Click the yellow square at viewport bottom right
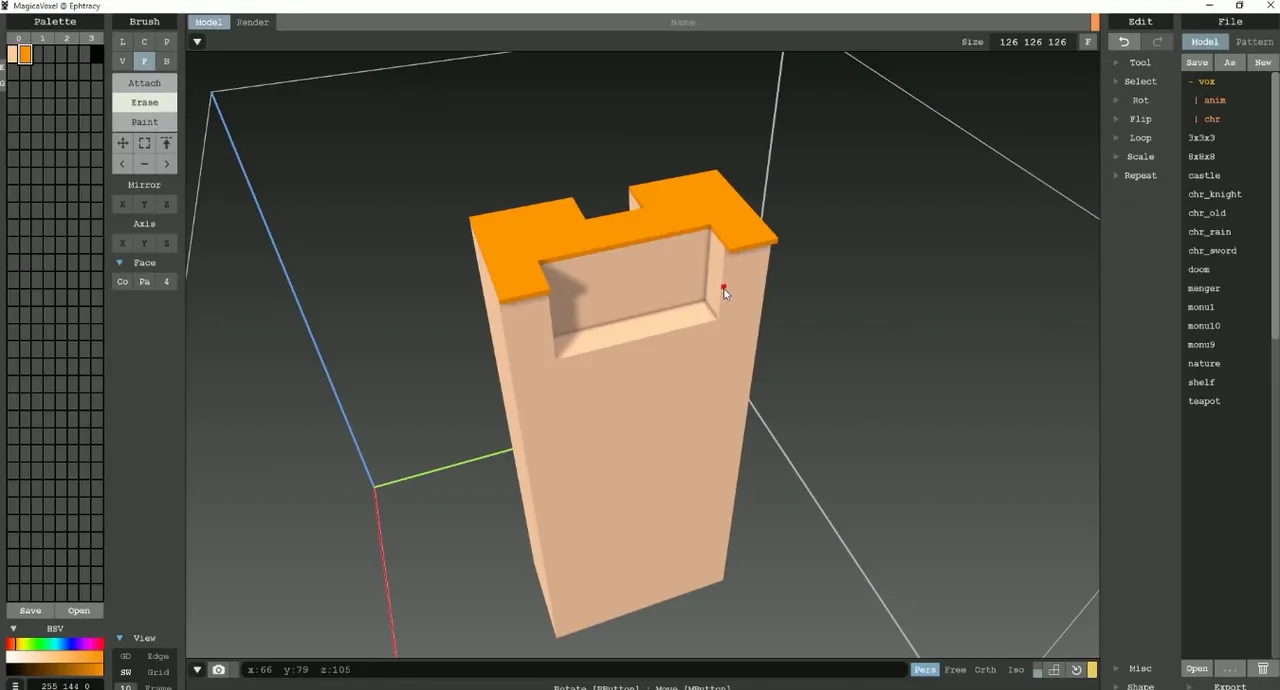Image resolution: width=1280 pixels, height=690 pixels. click(1092, 670)
